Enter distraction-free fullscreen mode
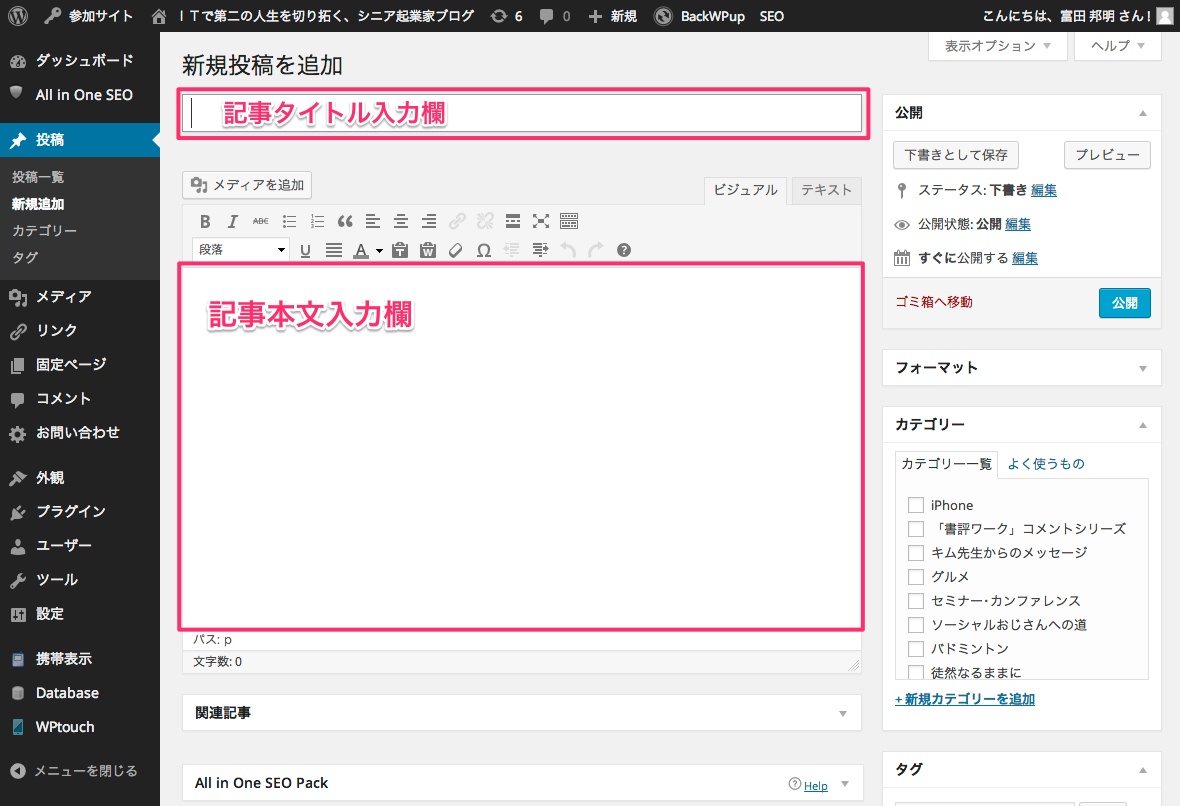This screenshot has height=806, width=1180. [541, 221]
